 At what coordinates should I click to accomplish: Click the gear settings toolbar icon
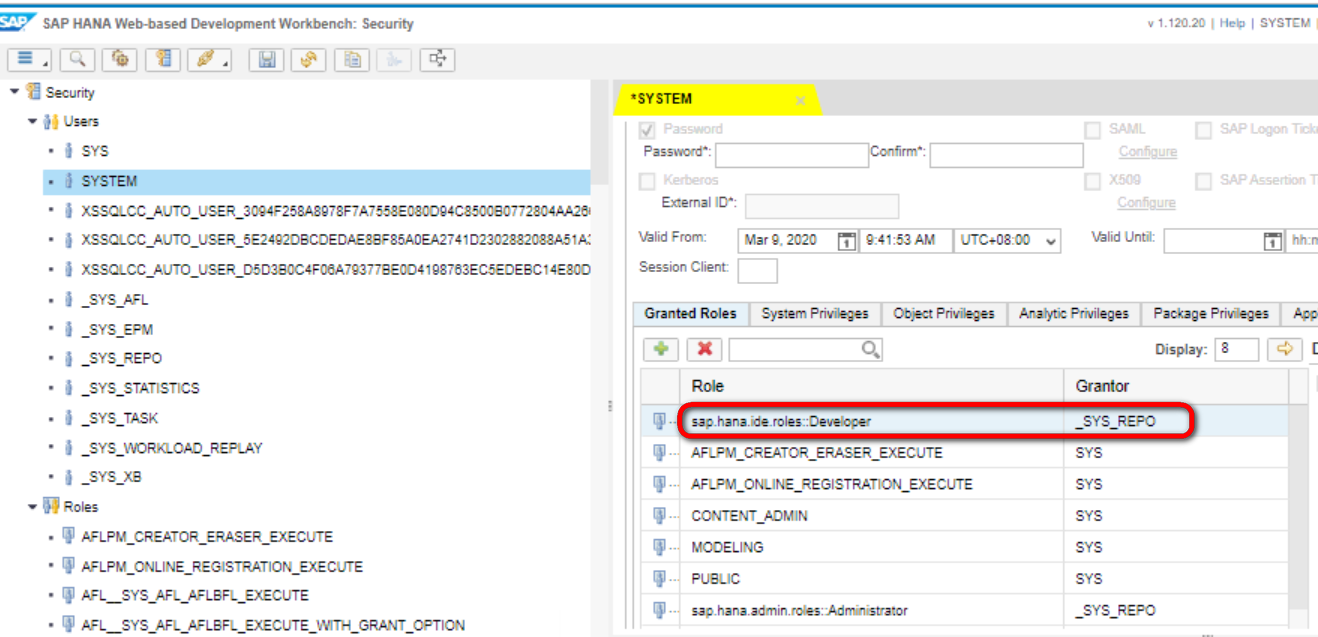(x=120, y=59)
